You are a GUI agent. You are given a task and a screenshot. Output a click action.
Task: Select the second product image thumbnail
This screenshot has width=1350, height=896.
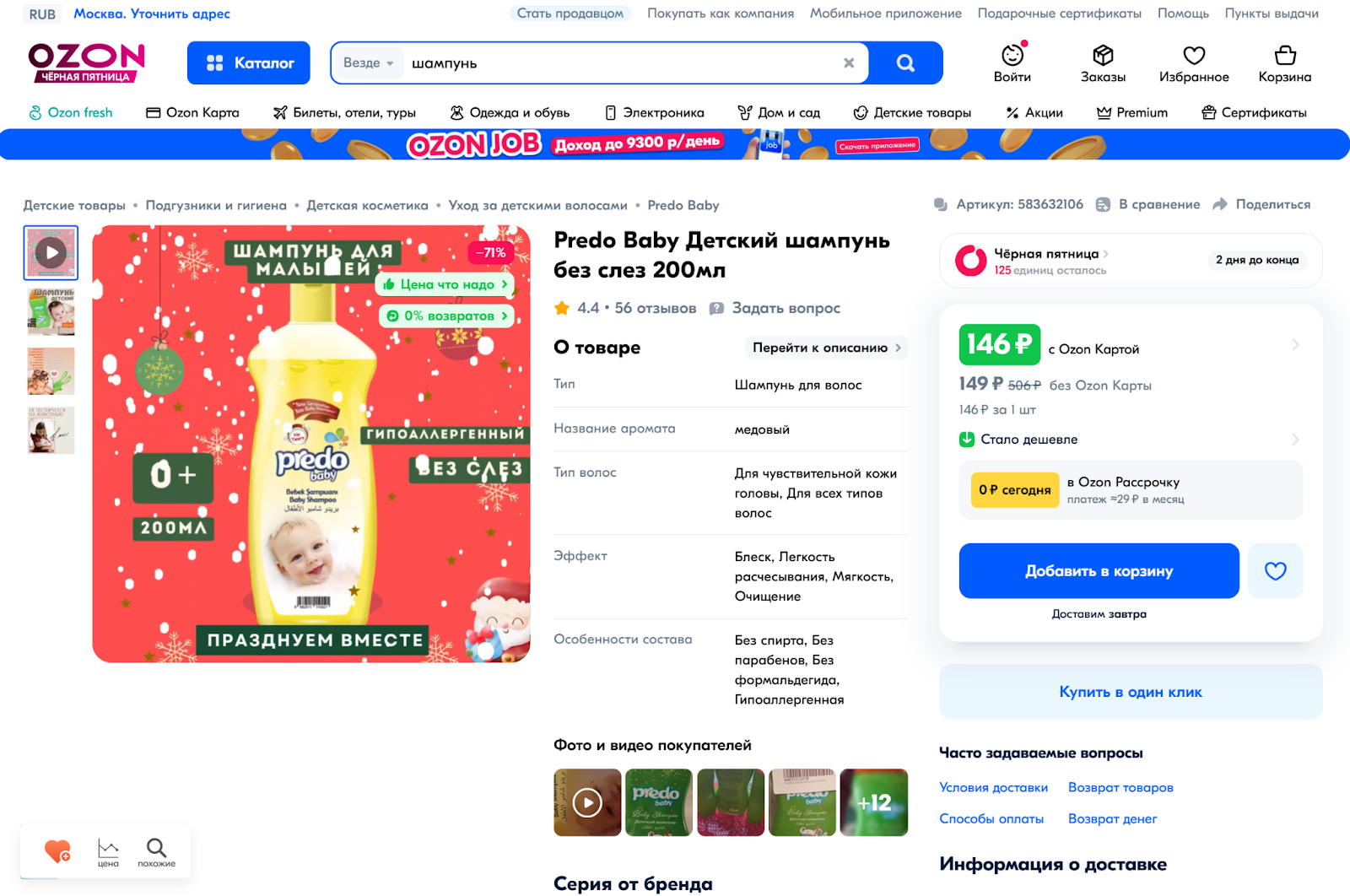coord(51,311)
